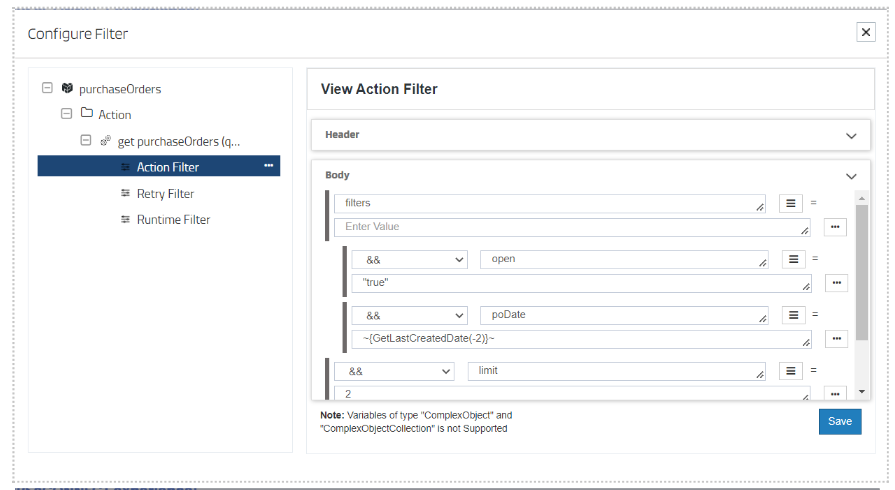Click the Body scrollbar up arrow
Screen dimensions: 895x490
[x=862, y=198]
